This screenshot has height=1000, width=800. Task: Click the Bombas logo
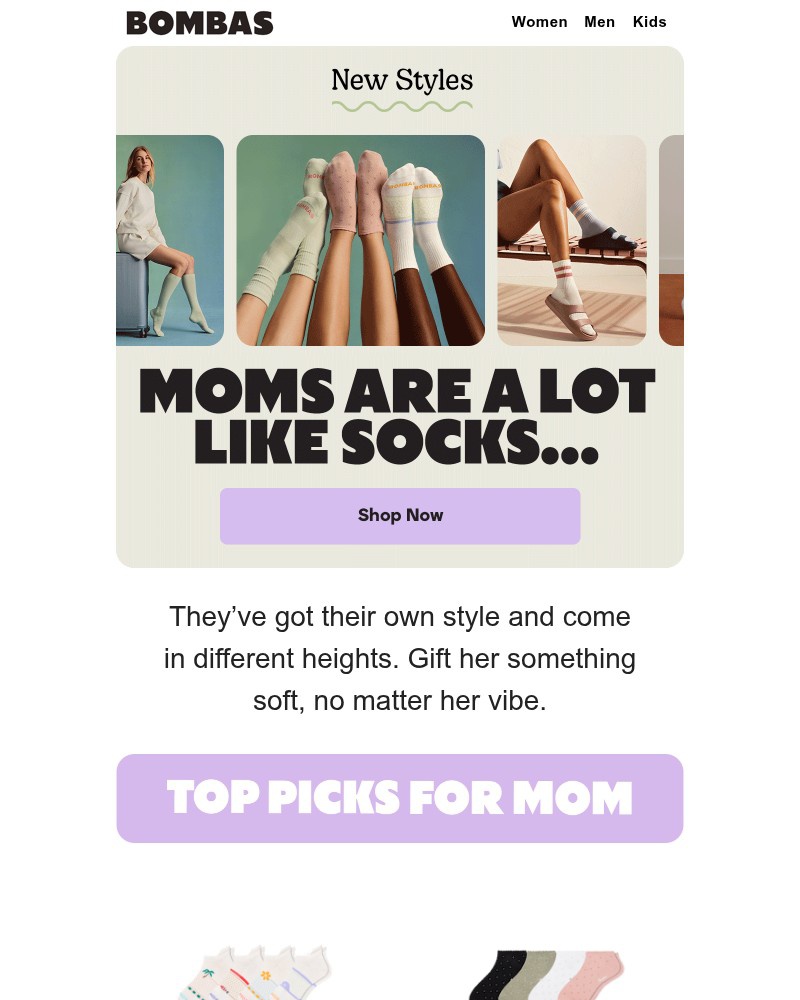pos(199,22)
